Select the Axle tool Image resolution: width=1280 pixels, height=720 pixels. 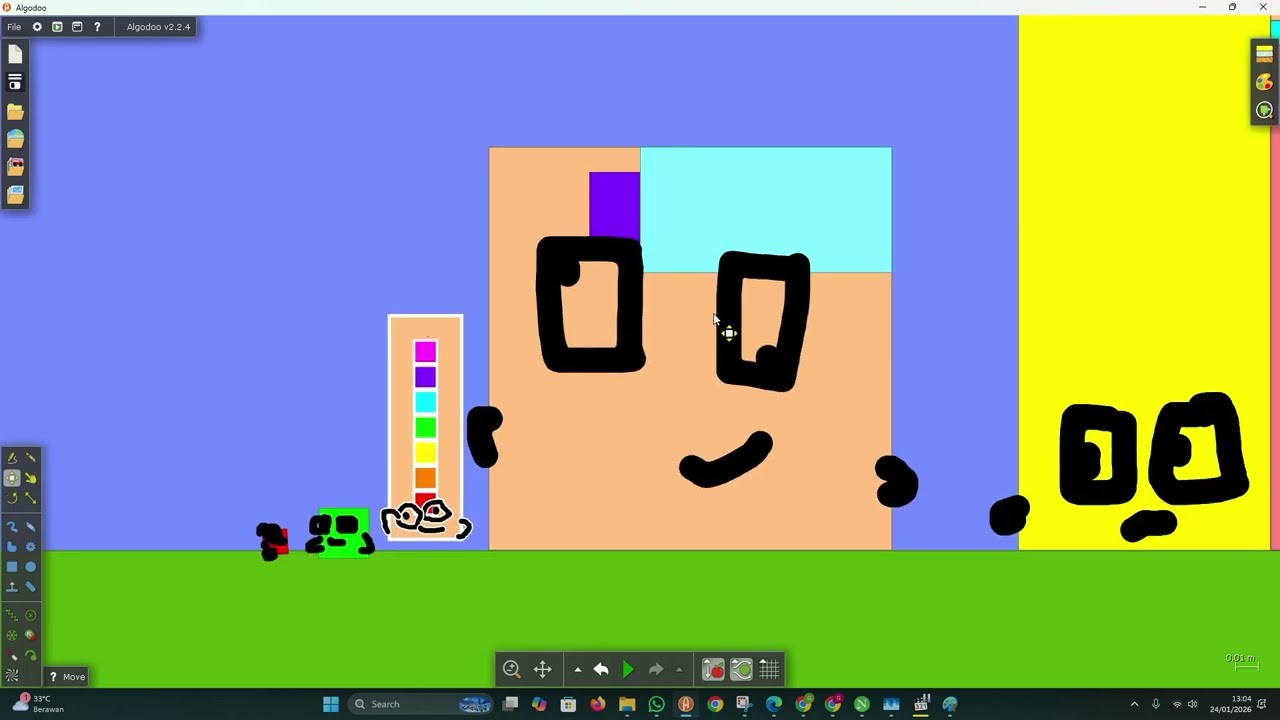12,636
